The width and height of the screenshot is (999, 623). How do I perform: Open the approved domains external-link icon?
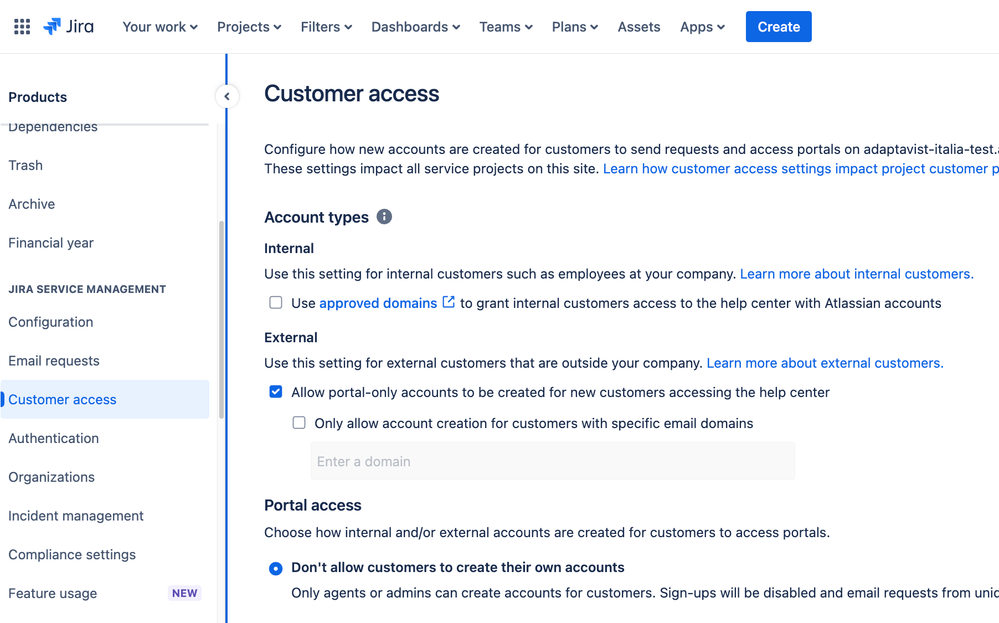click(449, 302)
